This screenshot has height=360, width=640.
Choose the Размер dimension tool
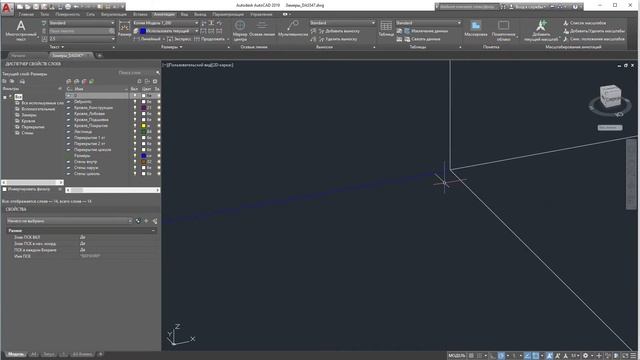pos(124,29)
